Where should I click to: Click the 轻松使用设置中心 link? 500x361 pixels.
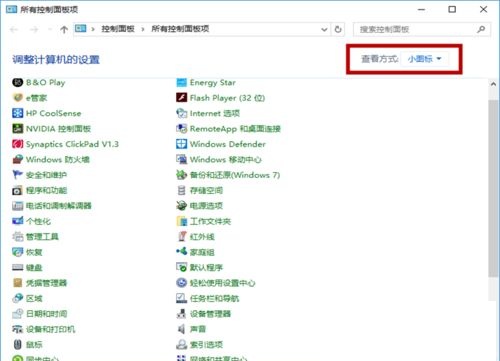222,283
